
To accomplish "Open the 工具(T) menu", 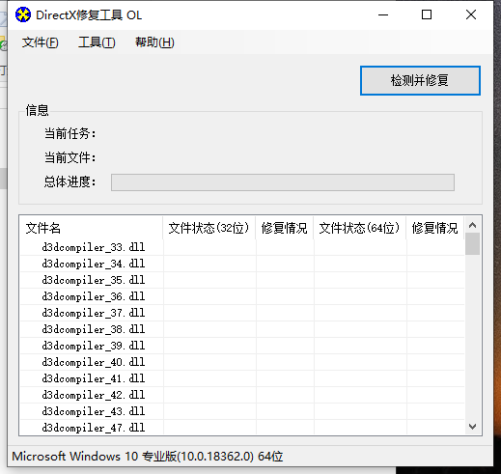I will click(97, 42).
